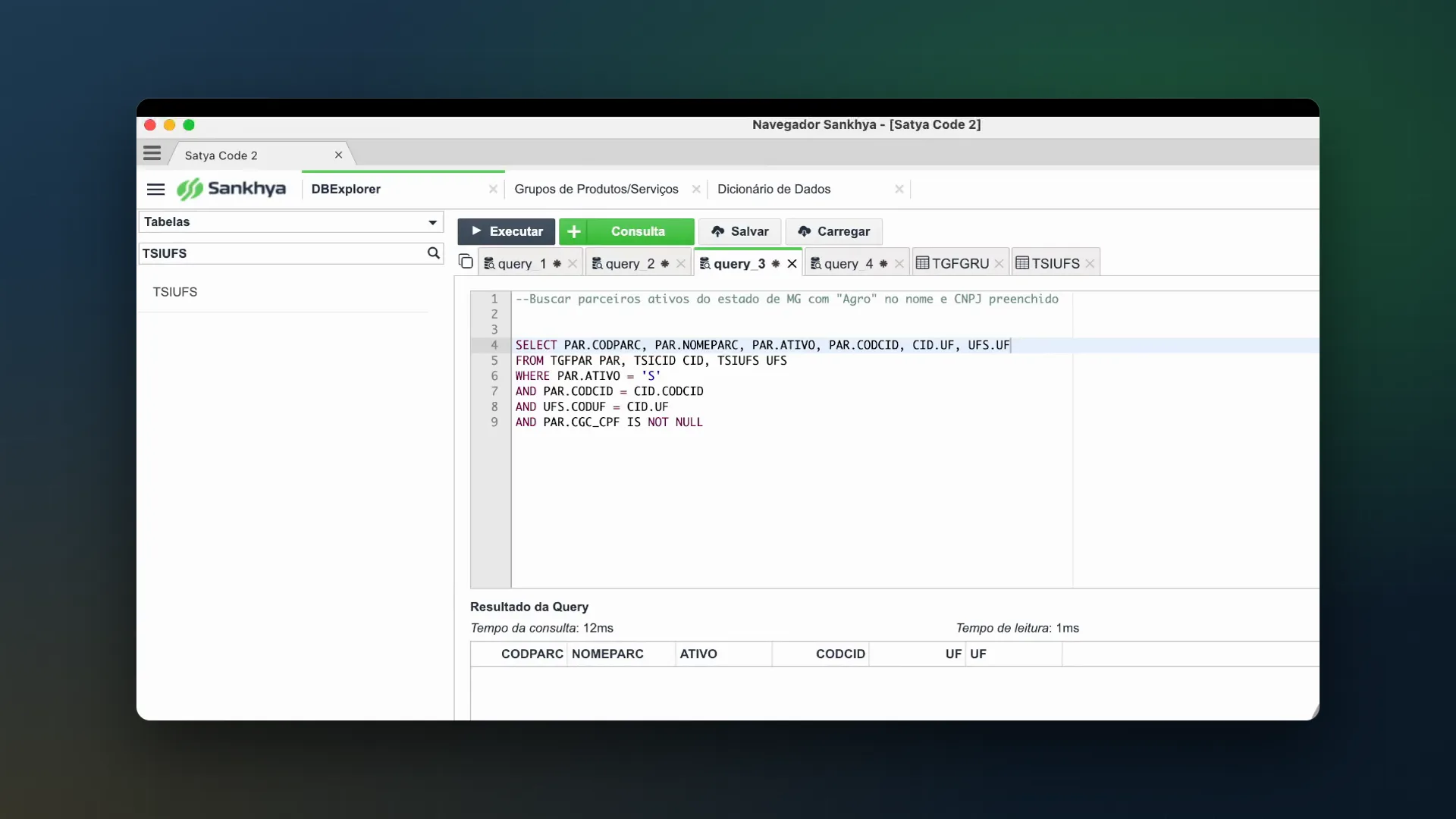The width and height of the screenshot is (1456, 819).
Task: Close the Dicionário de Dados tab
Action: (x=899, y=189)
